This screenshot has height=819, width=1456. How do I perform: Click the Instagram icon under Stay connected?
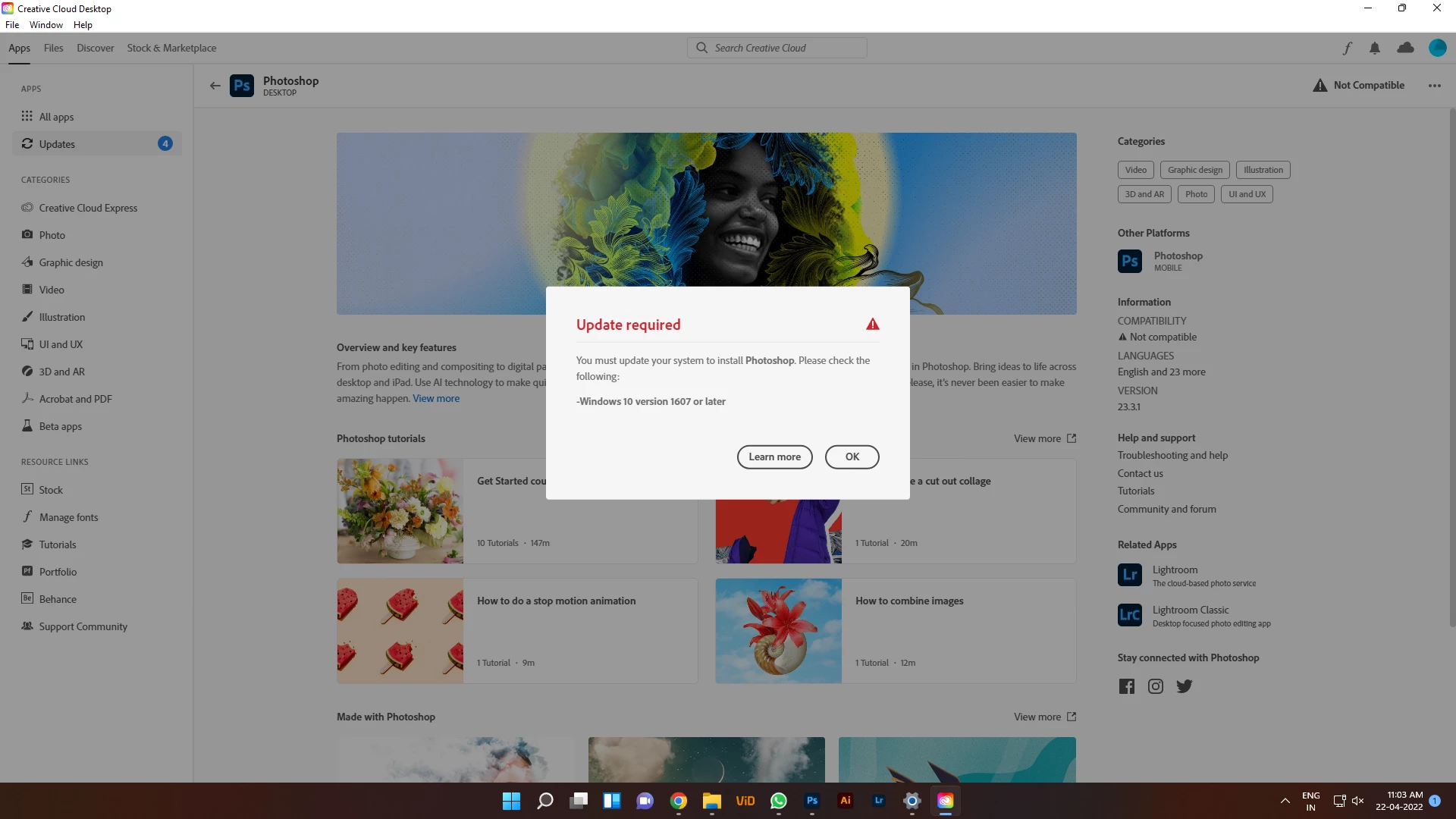pos(1156,686)
